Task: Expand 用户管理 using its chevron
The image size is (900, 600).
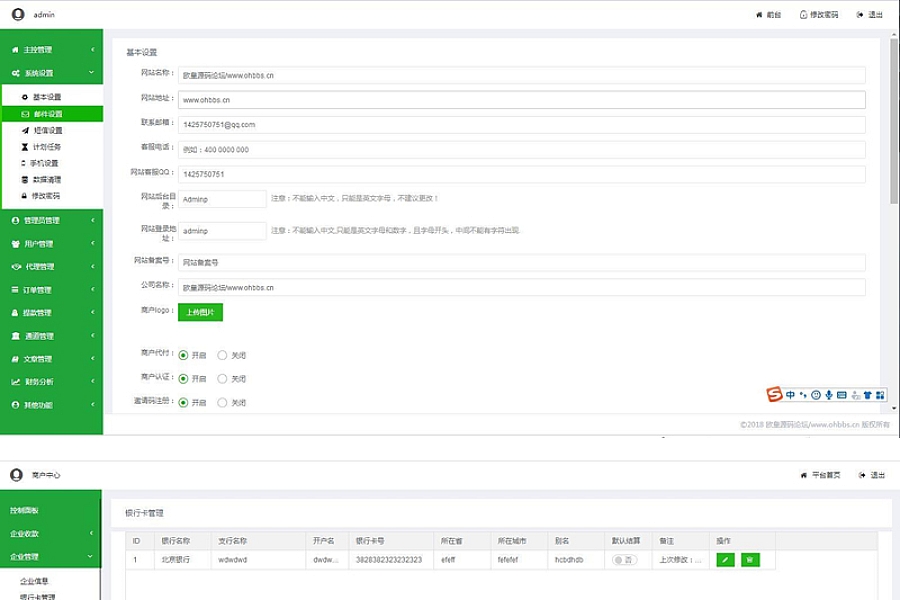Action: click(92, 243)
